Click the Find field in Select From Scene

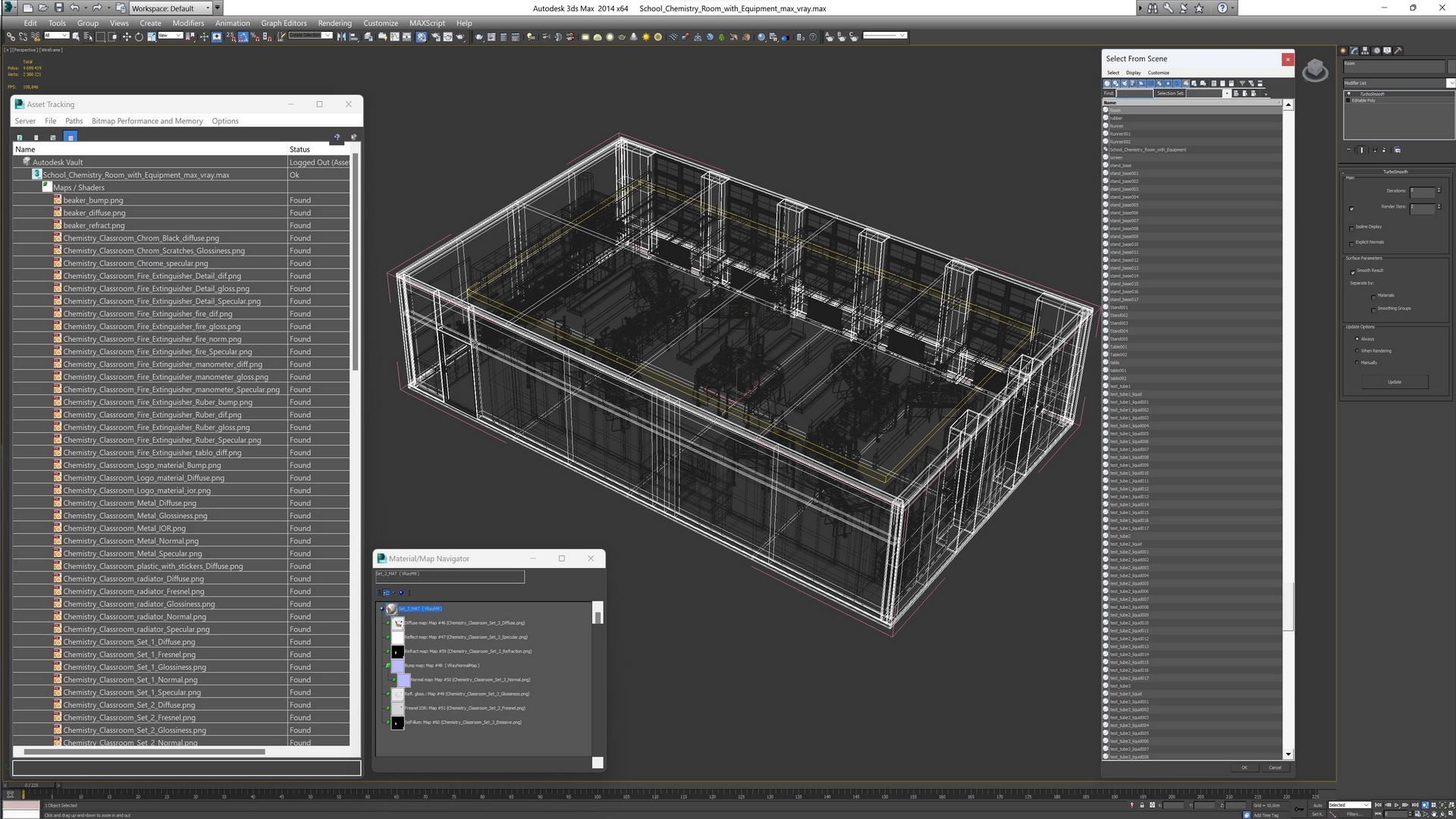point(1134,93)
